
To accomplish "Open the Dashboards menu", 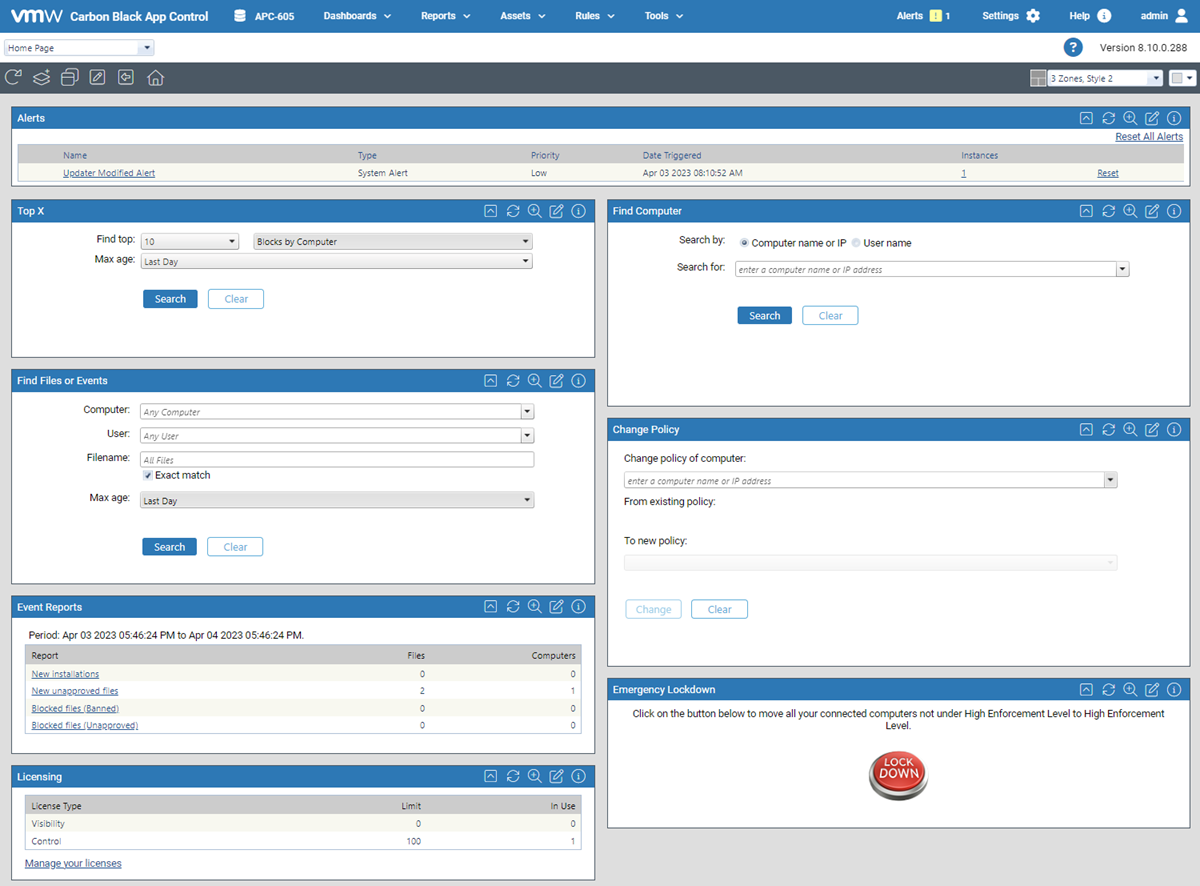I will (x=357, y=16).
